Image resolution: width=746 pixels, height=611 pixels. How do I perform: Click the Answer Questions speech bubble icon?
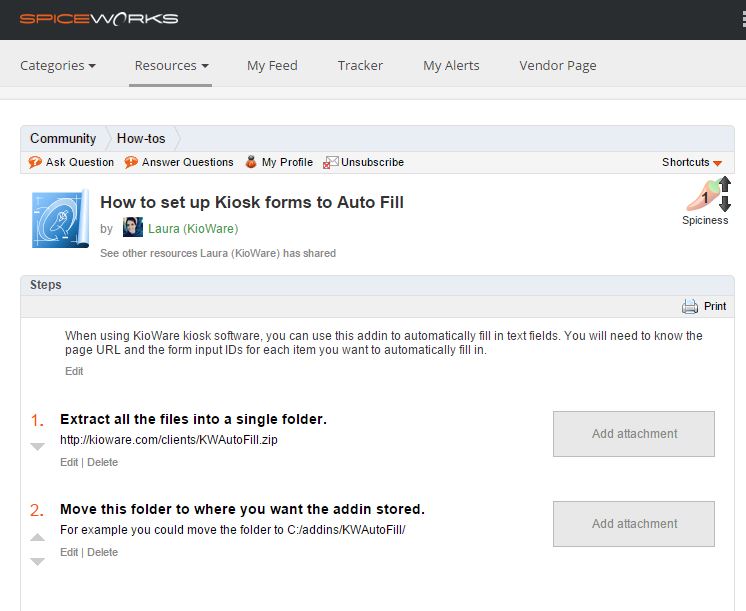click(131, 162)
